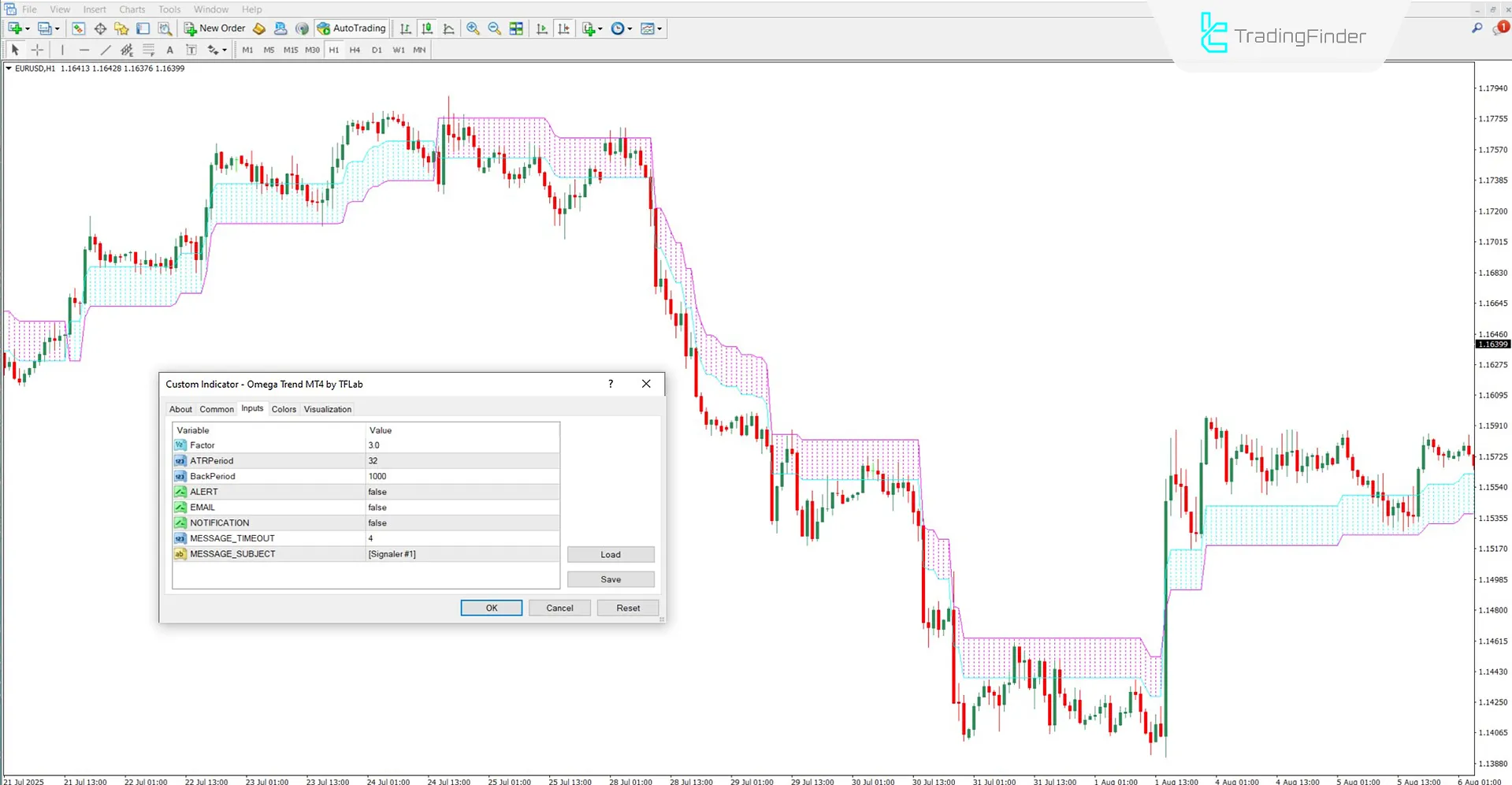Reset the indicator inputs to defaults
Screen dimensions: 1512x785
(x=627, y=608)
